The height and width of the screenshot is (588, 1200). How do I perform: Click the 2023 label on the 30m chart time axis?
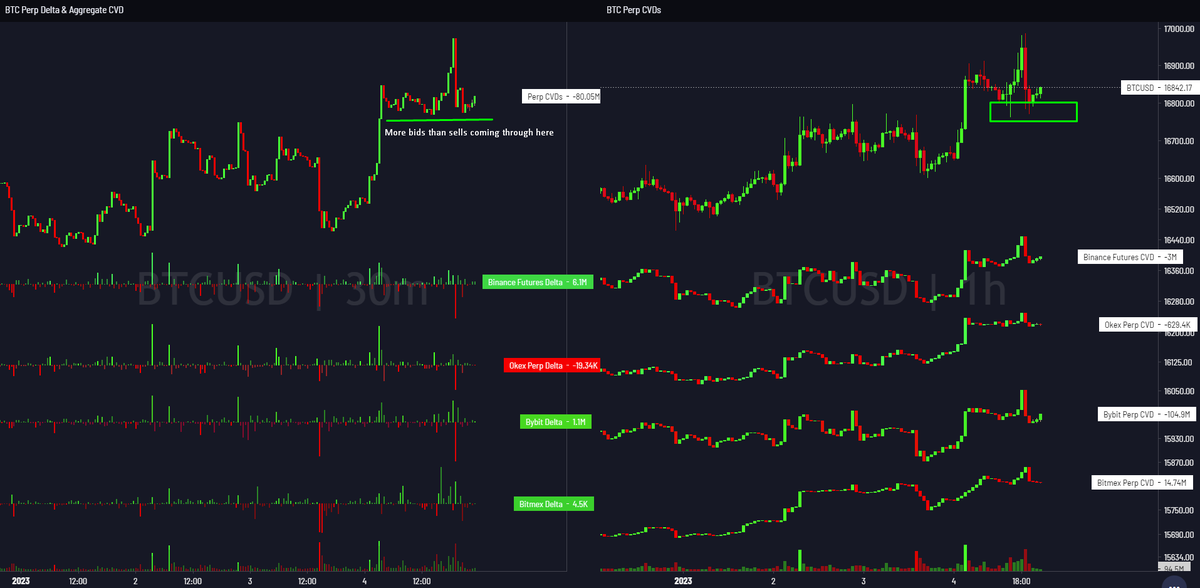coord(19,580)
